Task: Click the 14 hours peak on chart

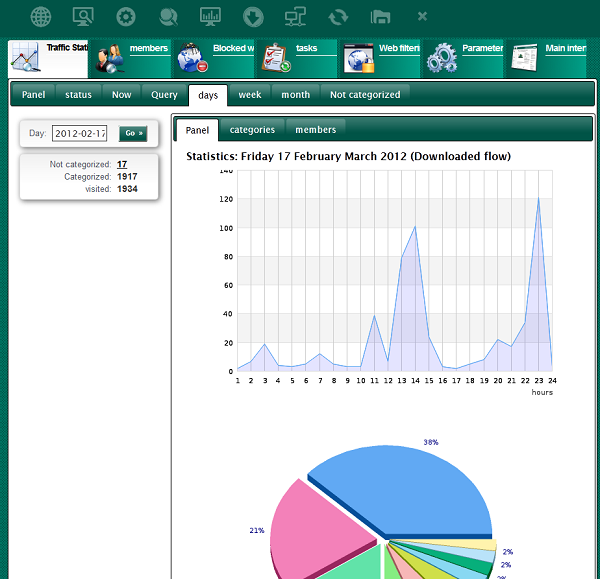Action: pos(415,227)
